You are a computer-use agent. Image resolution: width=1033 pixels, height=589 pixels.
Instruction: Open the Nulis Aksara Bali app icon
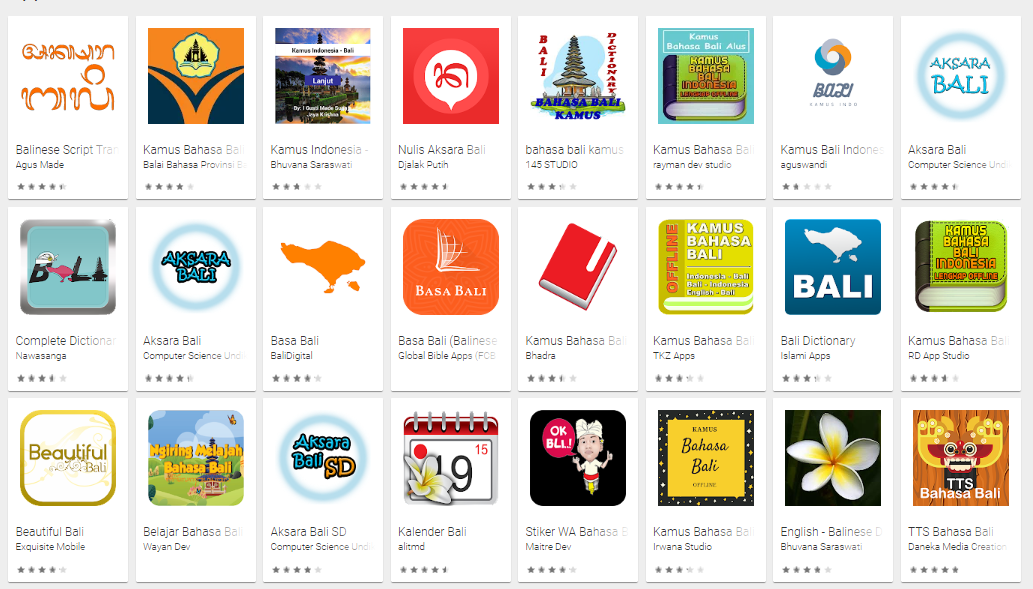451,76
